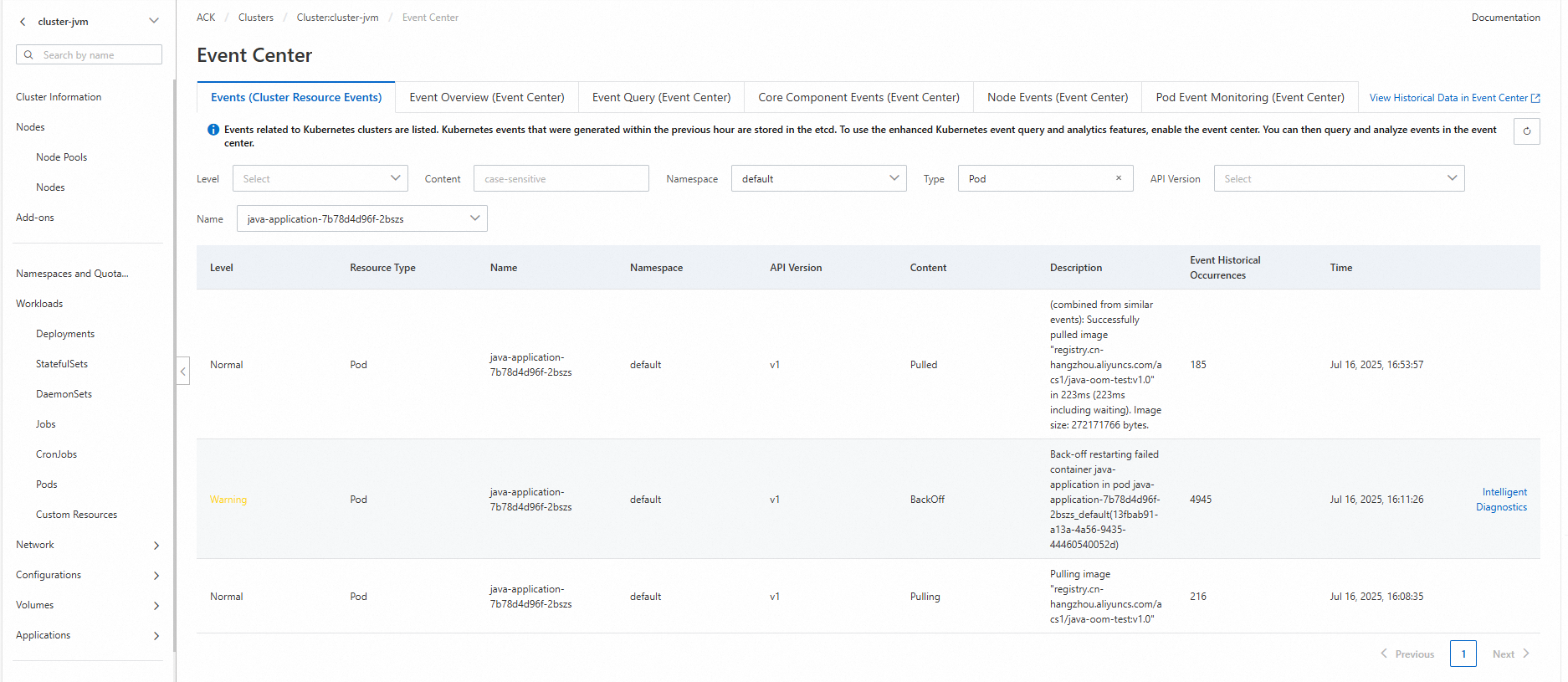This screenshot has width=1568, height=682.
Task: Click the external link icon beside View Historical Data
Action: point(1535,98)
